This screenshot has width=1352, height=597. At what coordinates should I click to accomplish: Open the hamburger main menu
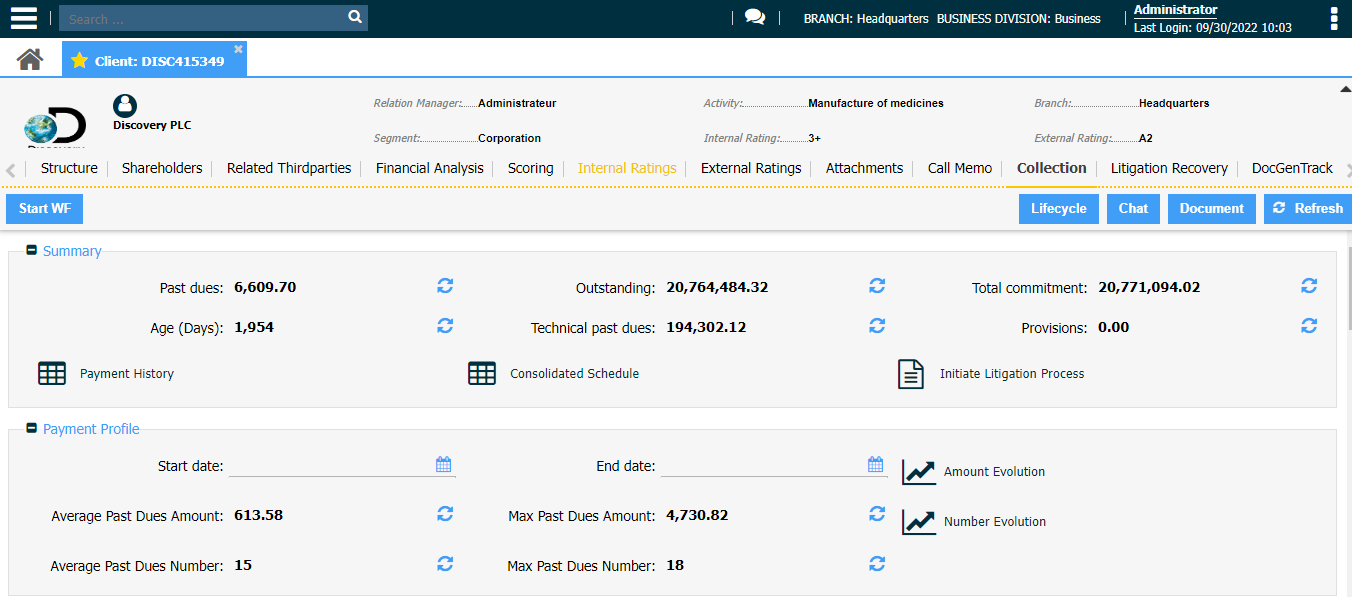pyautogui.click(x=23, y=18)
